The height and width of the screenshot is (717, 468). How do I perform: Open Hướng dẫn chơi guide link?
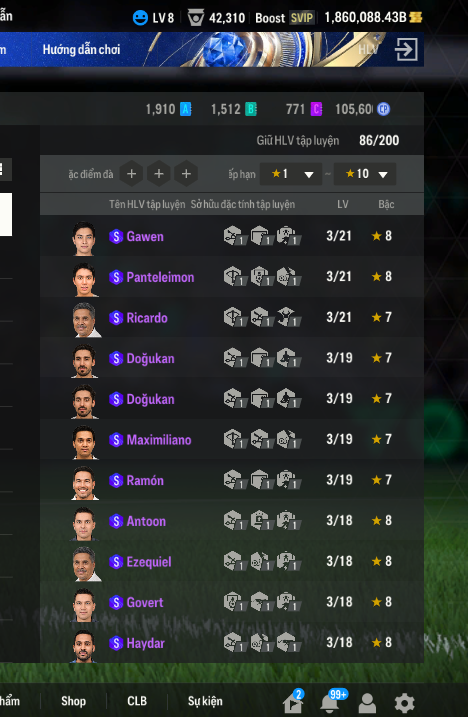pyautogui.click(x=81, y=49)
